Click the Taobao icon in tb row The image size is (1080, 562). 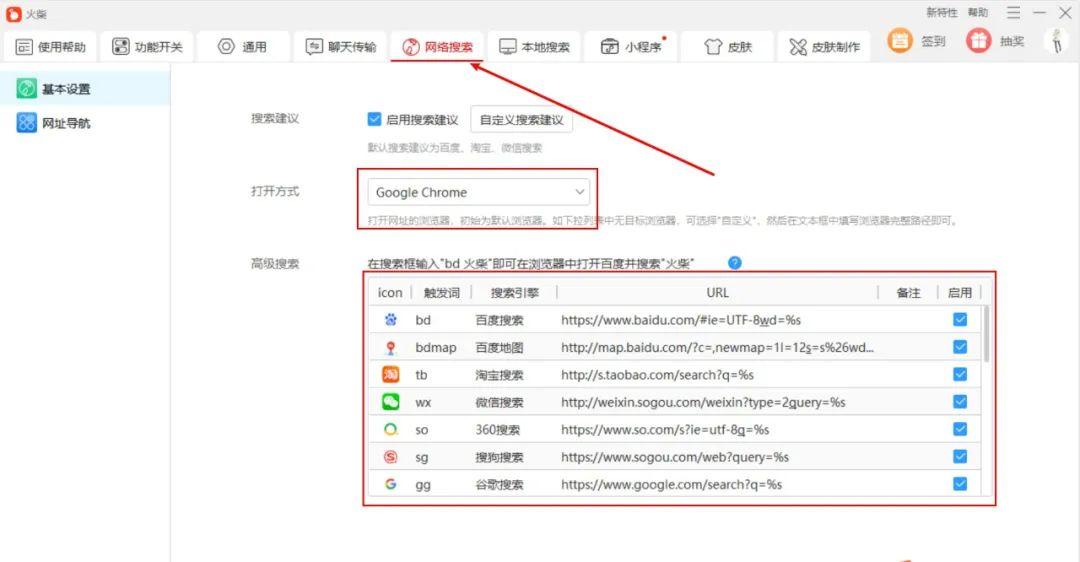tap(391, 375)
